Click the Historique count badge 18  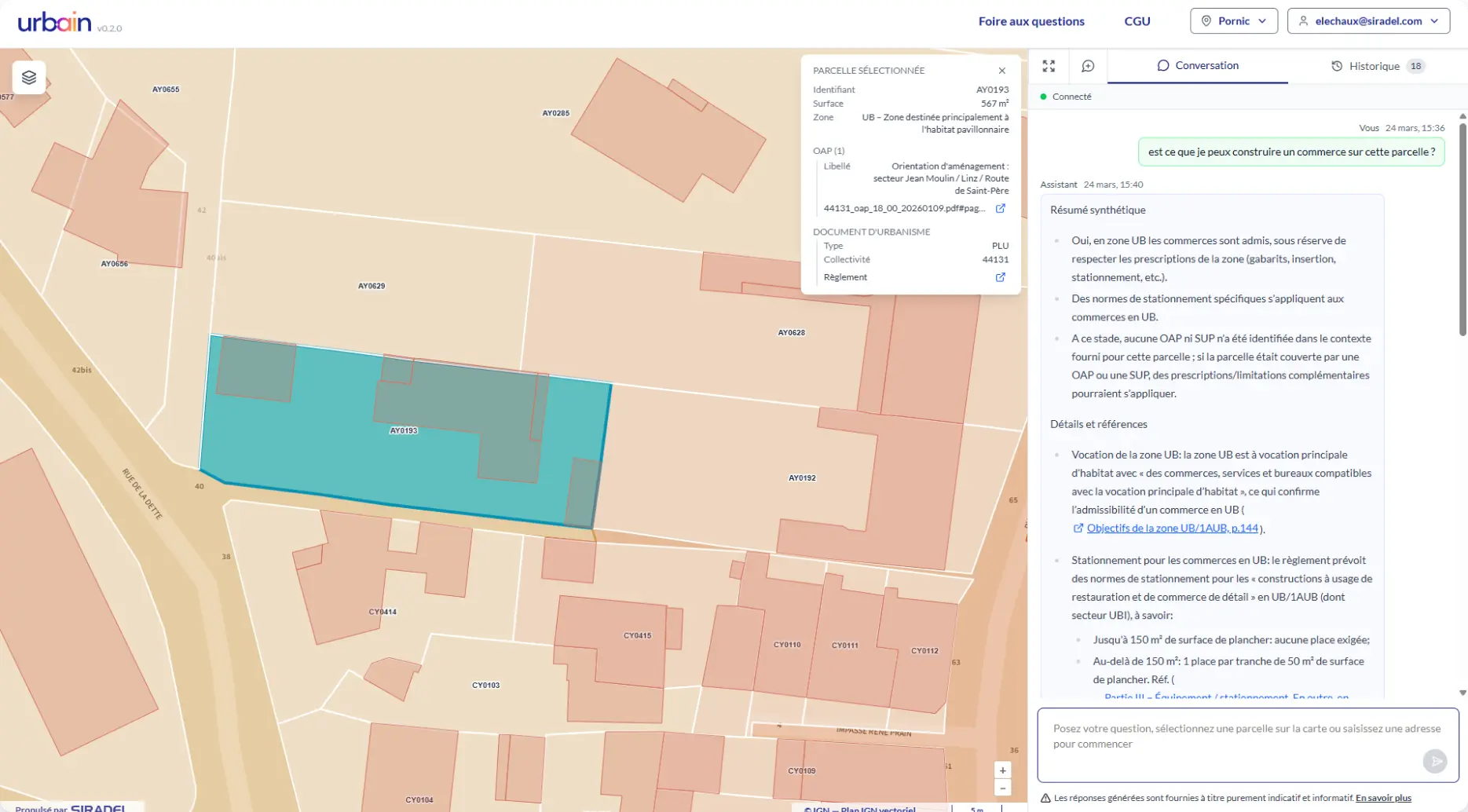tap(1415, 66)
